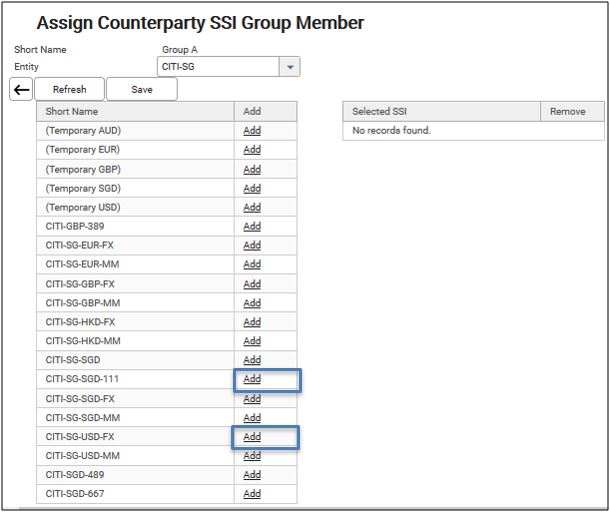Add the CITI-SGD-667 SSI
The width and height of the screenshot is (610, 512).
252,494
